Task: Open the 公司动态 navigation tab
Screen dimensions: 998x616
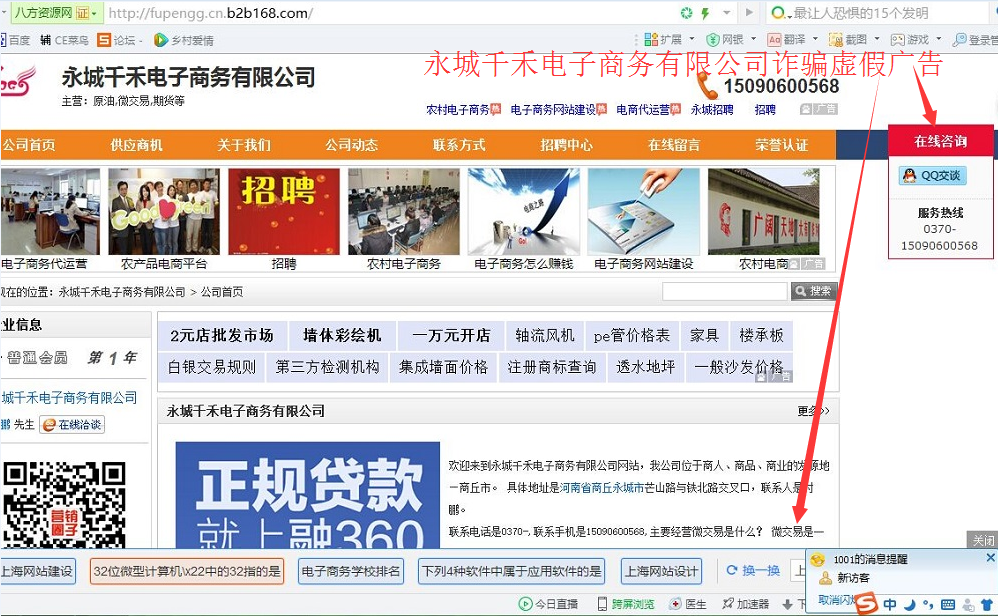Action: pos(351,145)
